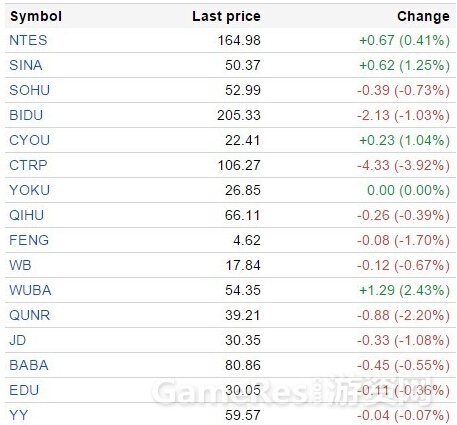457x425 pixels.
Task: Open the BABA stock link
Action: click(29, 365)
